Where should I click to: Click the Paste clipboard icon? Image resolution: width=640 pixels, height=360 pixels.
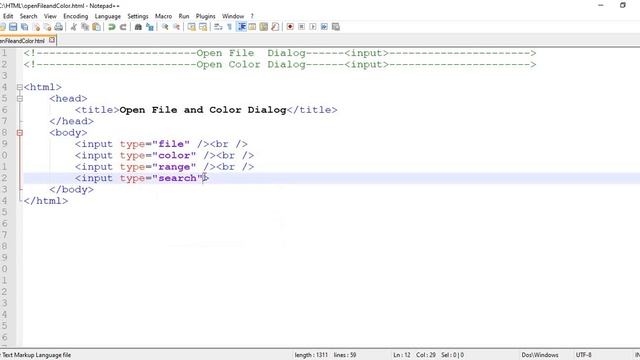(96, 27)
